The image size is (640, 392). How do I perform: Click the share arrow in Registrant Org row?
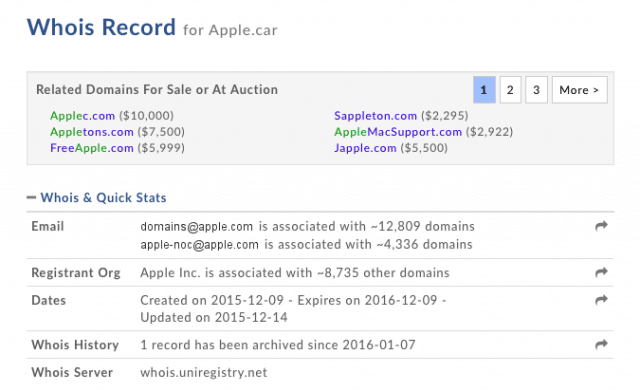[x=601, y=272]
